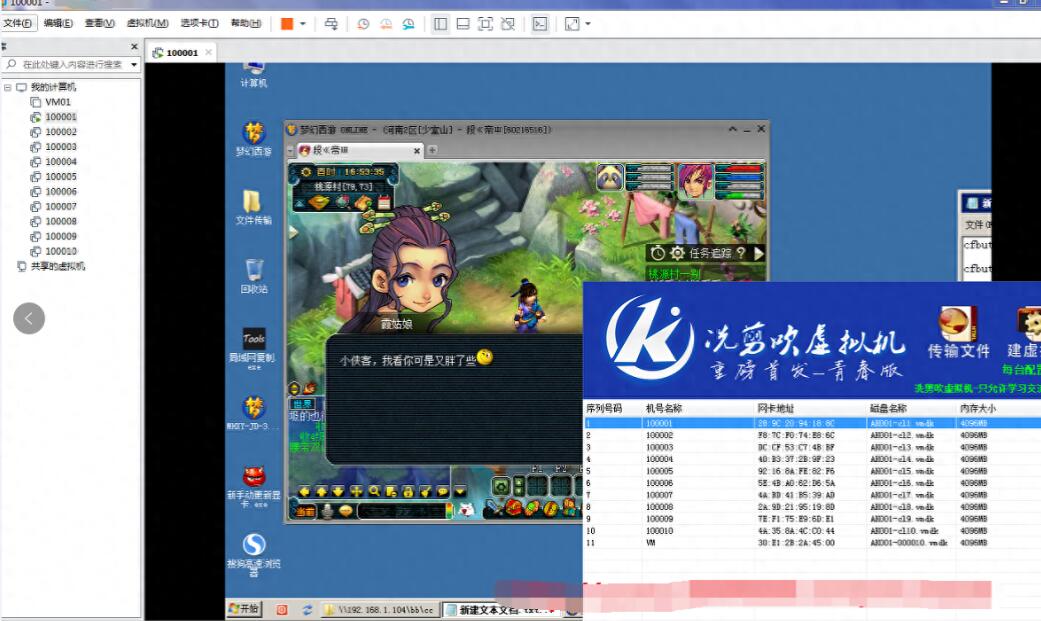Screen dimensions: 1041x621
Task: Click the 开始 start button in guest
Action: pyautogui.click(x=245, y=608)
